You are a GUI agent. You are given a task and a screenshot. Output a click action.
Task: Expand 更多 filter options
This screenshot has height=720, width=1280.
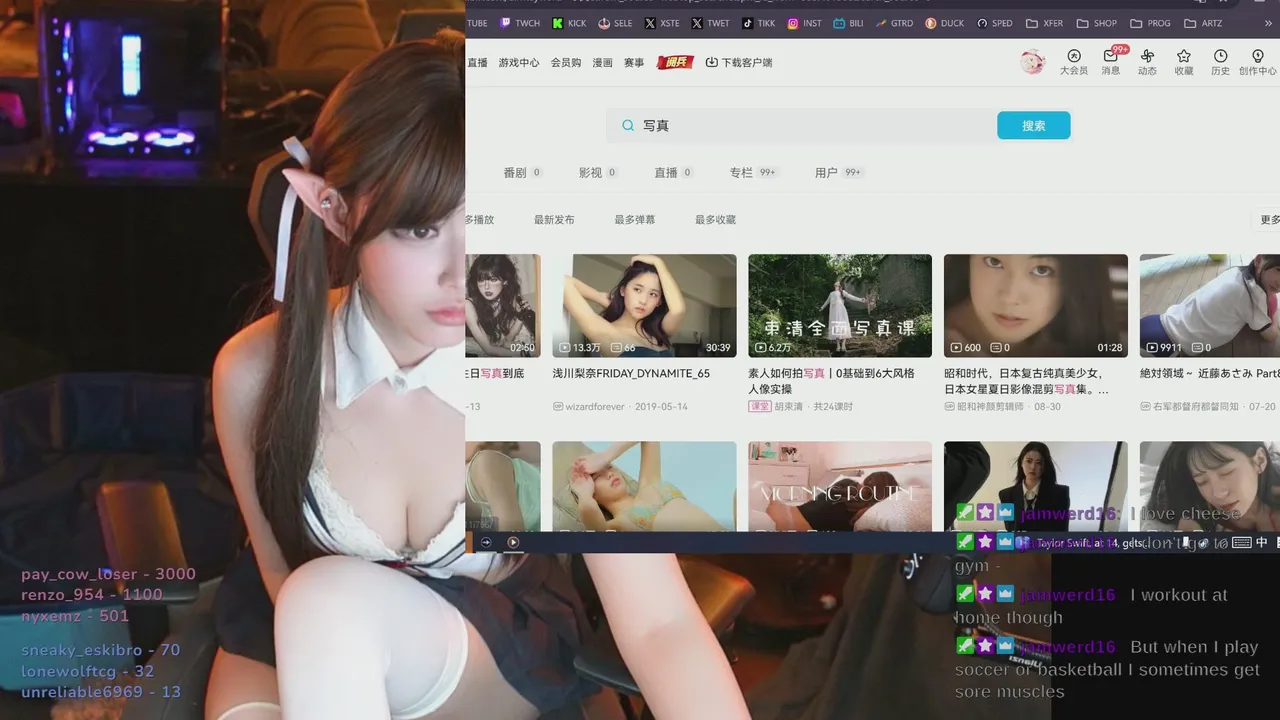click(1268, 219)
